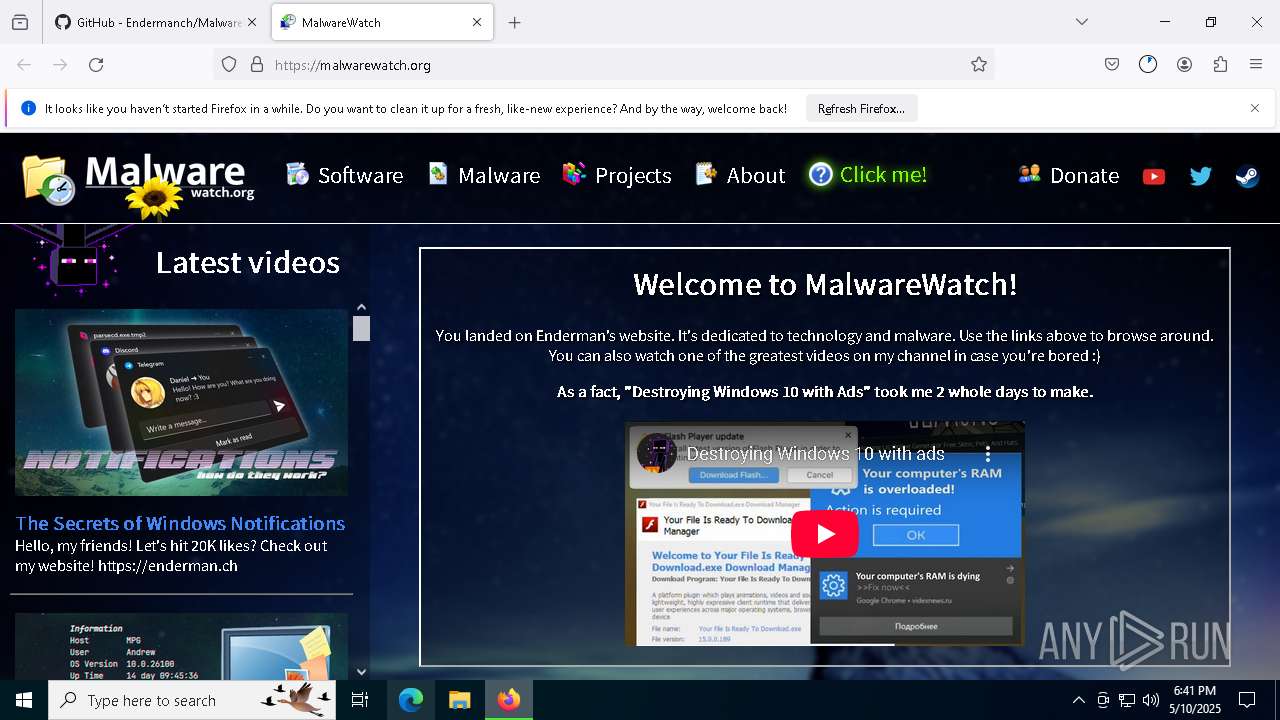Bookmark this page with star icon
Image resolution: width=1280 pixels, height=720 pixels.
979,65
